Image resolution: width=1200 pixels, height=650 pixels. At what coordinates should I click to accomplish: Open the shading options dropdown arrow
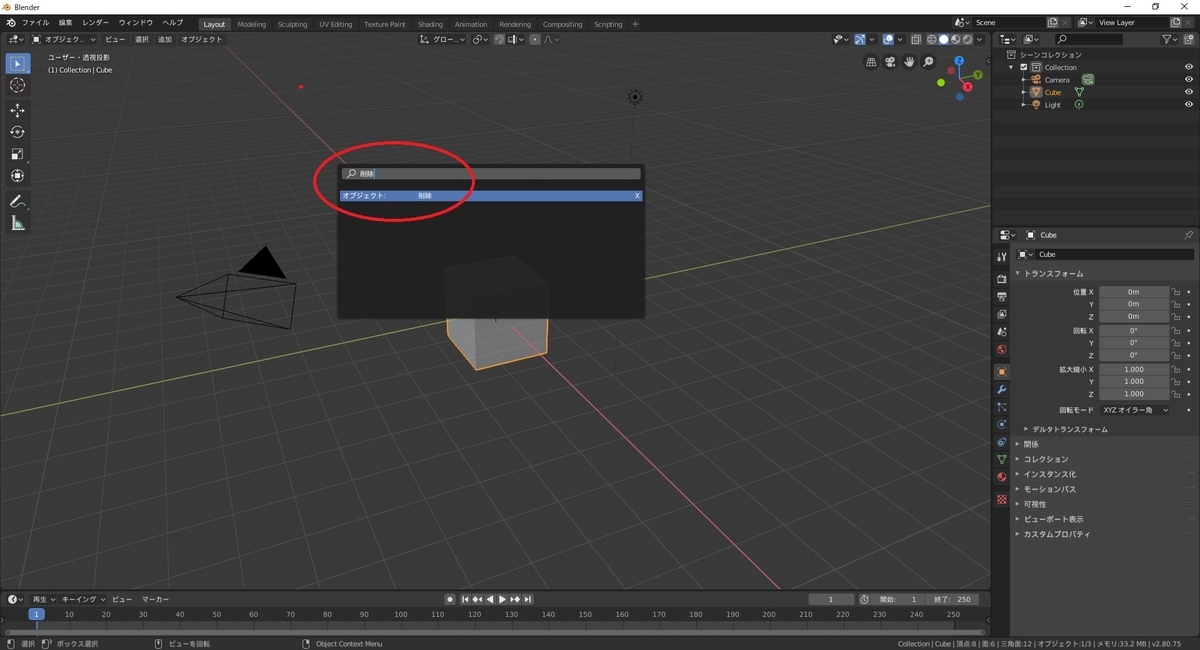(980, 40)
